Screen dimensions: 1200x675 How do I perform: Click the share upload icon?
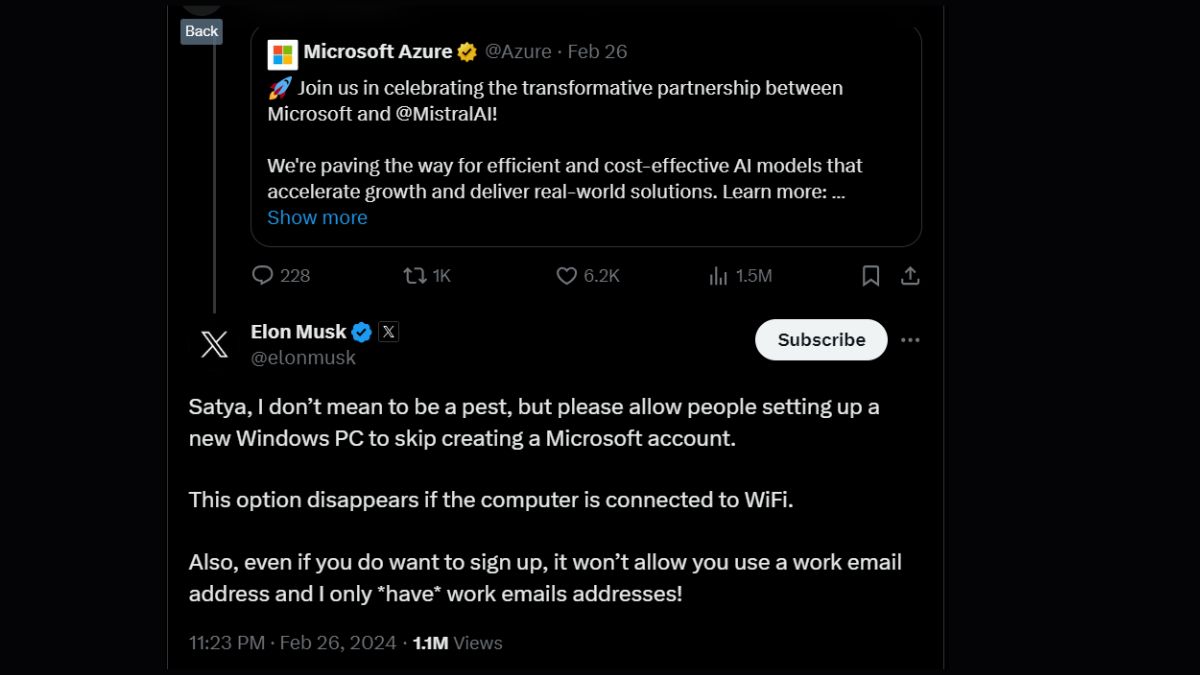[x=910, y=275]
